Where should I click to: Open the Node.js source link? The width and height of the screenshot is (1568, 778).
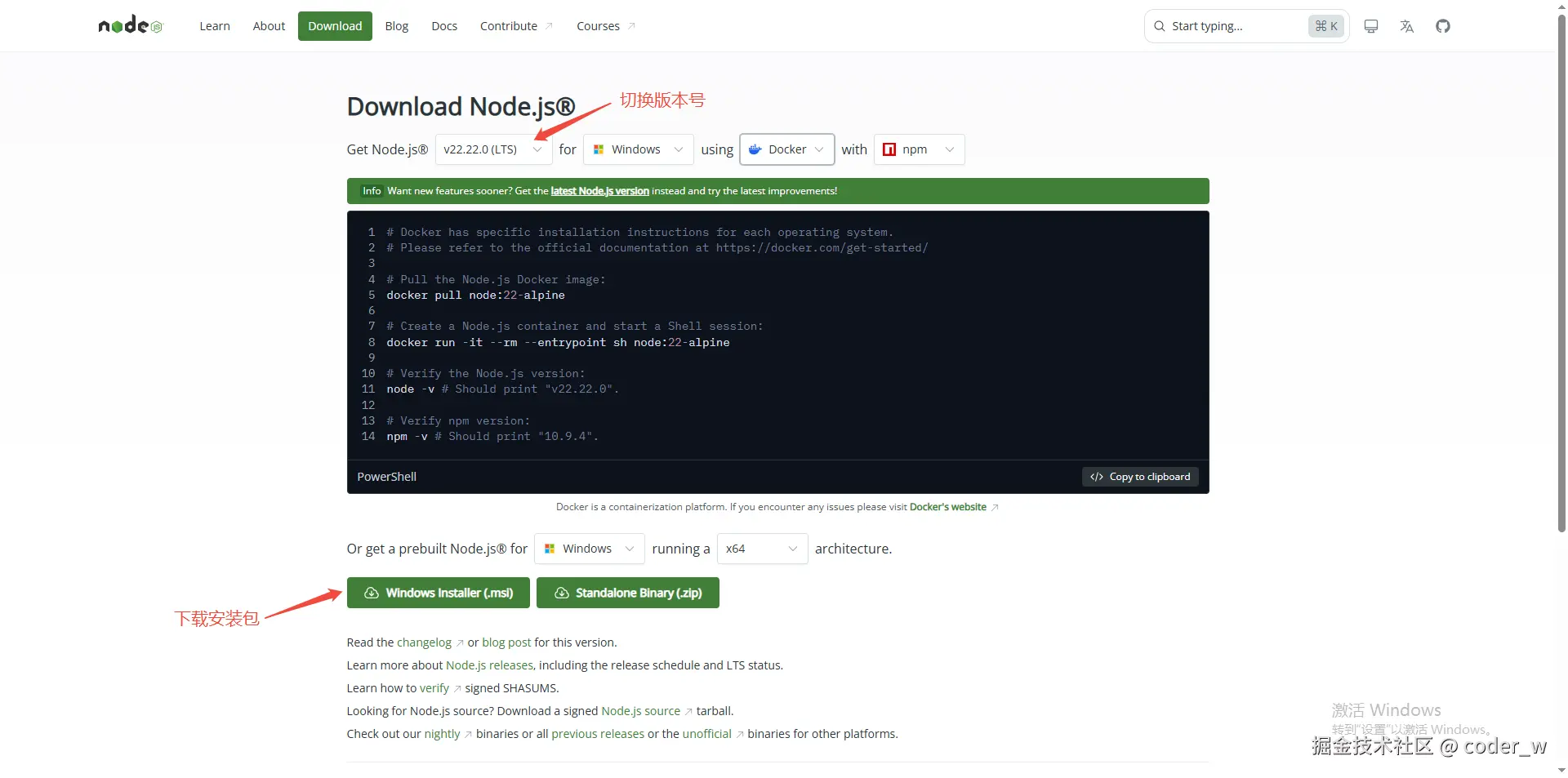pyautogui.click(x=640, y=711)
